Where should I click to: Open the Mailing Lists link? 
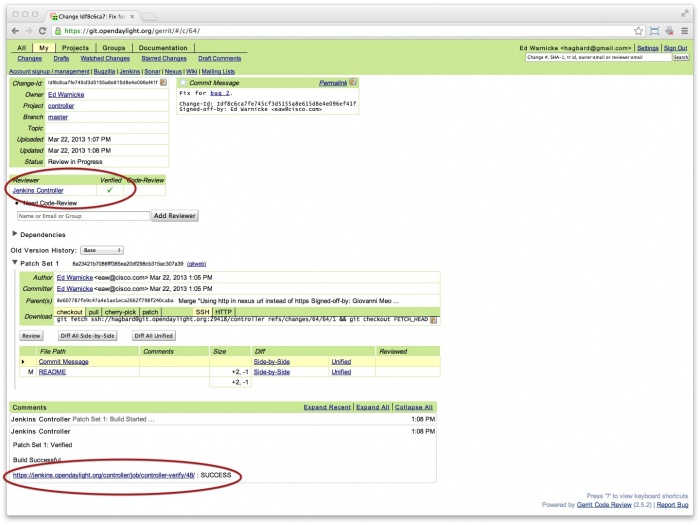coord(218,71)
